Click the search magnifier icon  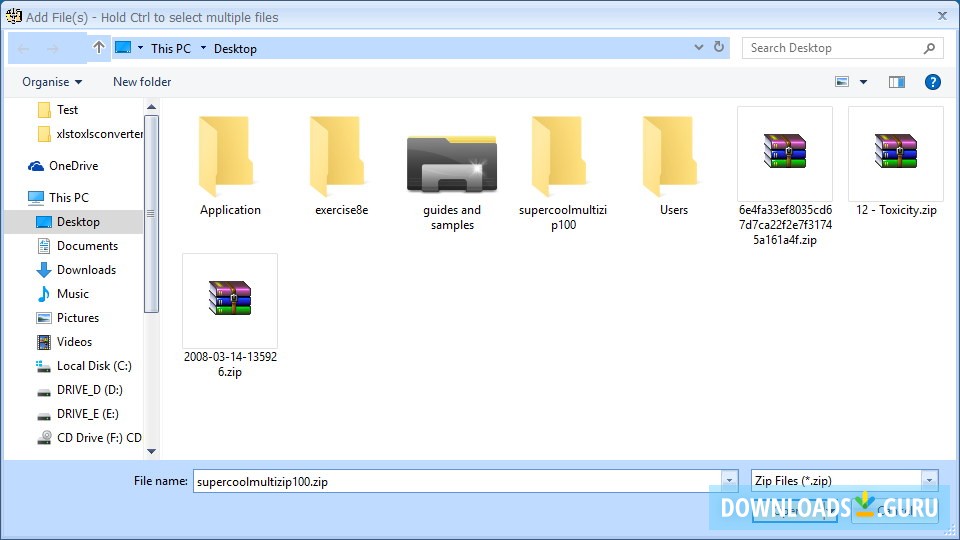[929, 48]
